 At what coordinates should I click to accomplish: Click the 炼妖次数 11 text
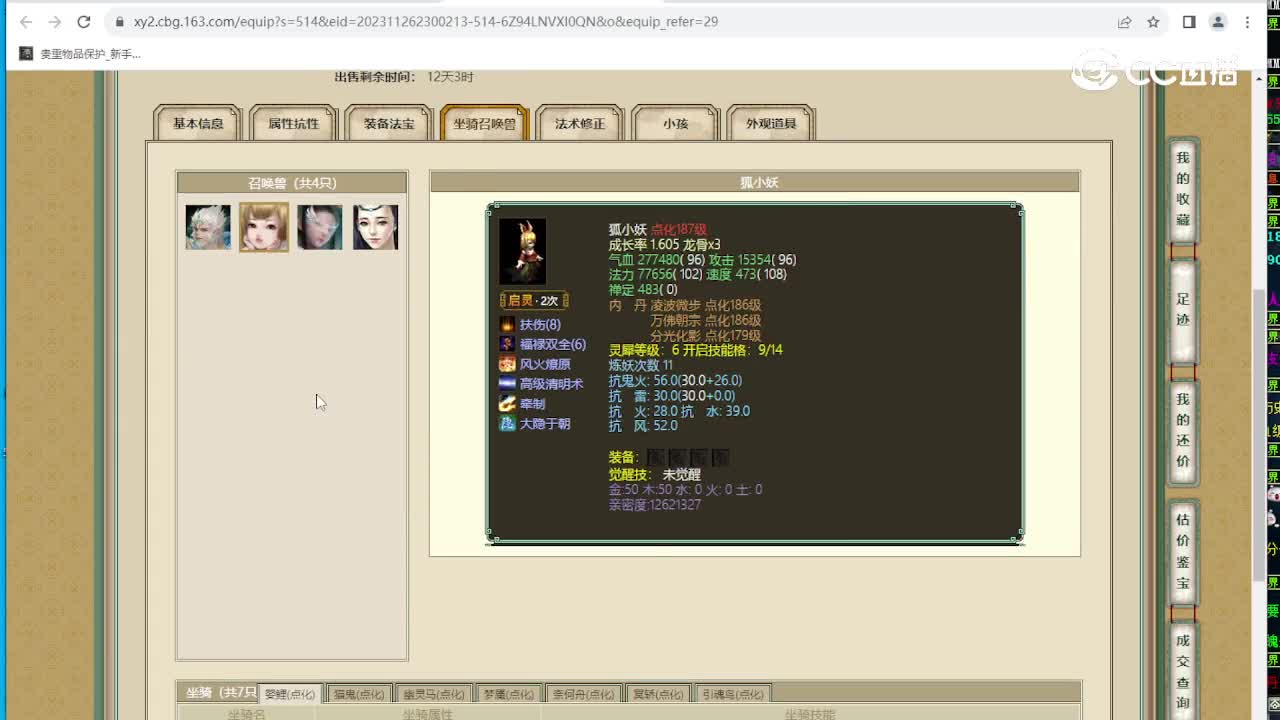[641, 366]
